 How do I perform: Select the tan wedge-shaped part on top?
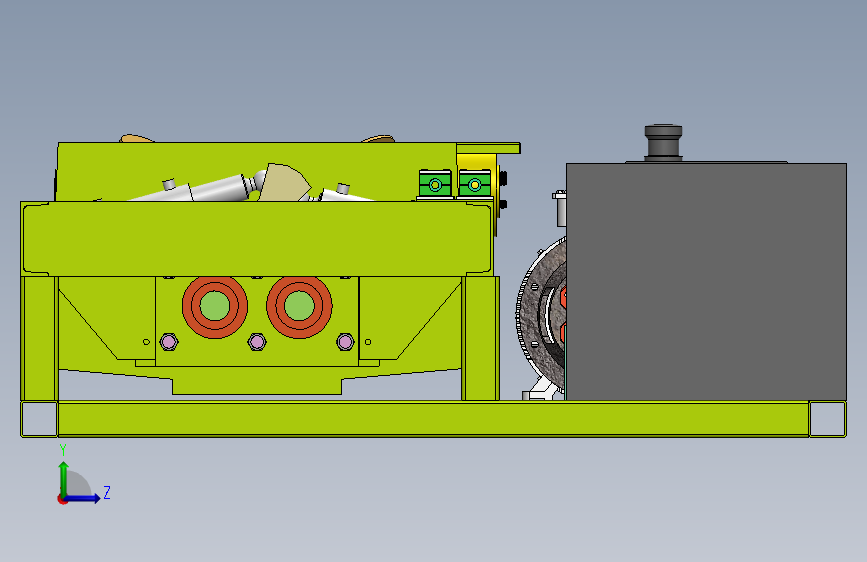pyautogui.click(x=285, y=182)
